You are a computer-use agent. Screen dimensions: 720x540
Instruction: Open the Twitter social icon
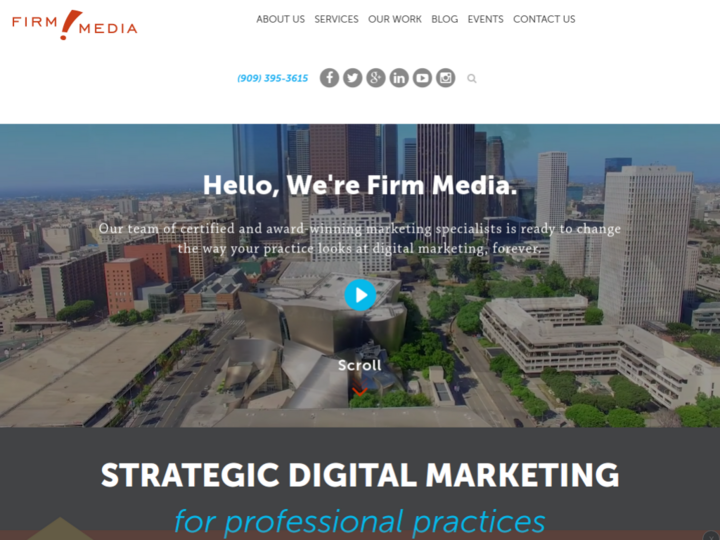[353, 78]
